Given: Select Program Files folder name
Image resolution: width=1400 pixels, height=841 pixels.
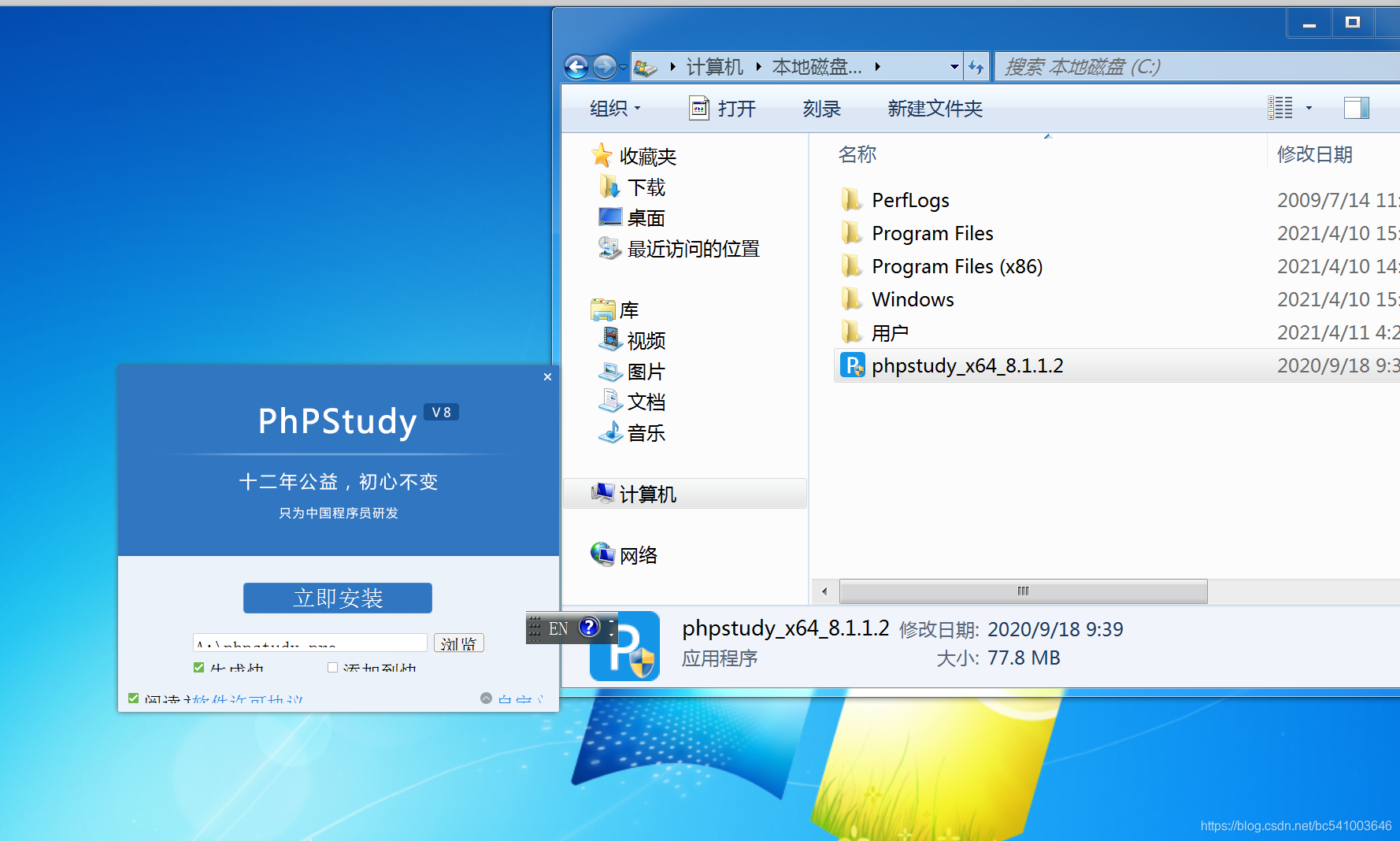Looking at the screenshot, I should [x=932, y=233].
